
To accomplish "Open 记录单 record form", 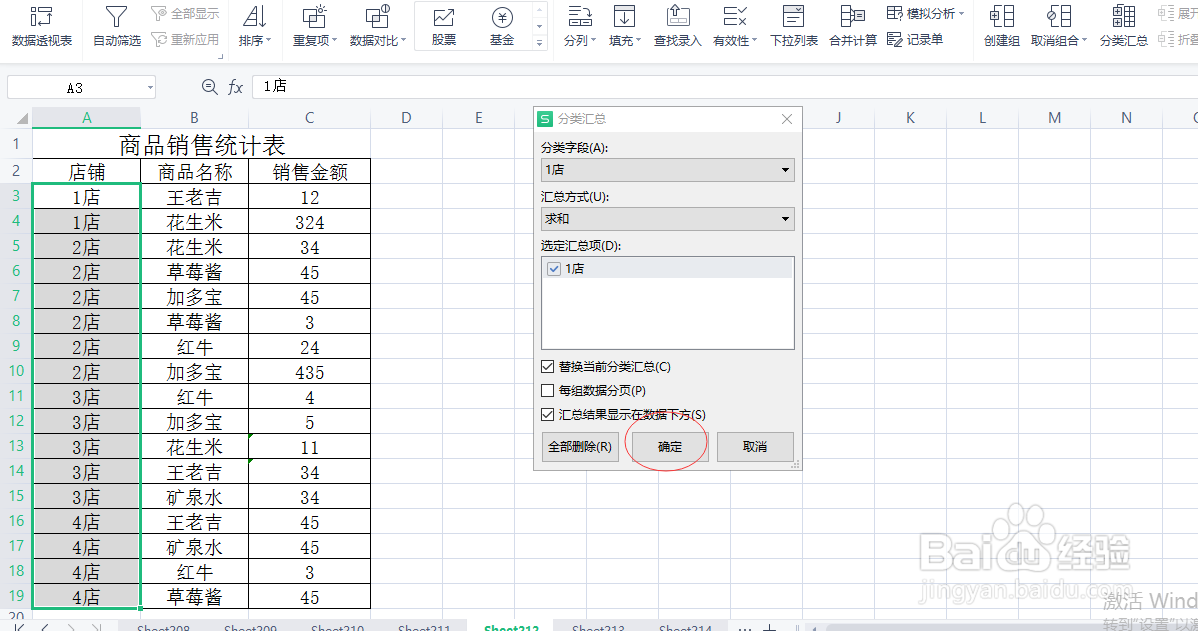I will 915,39.
